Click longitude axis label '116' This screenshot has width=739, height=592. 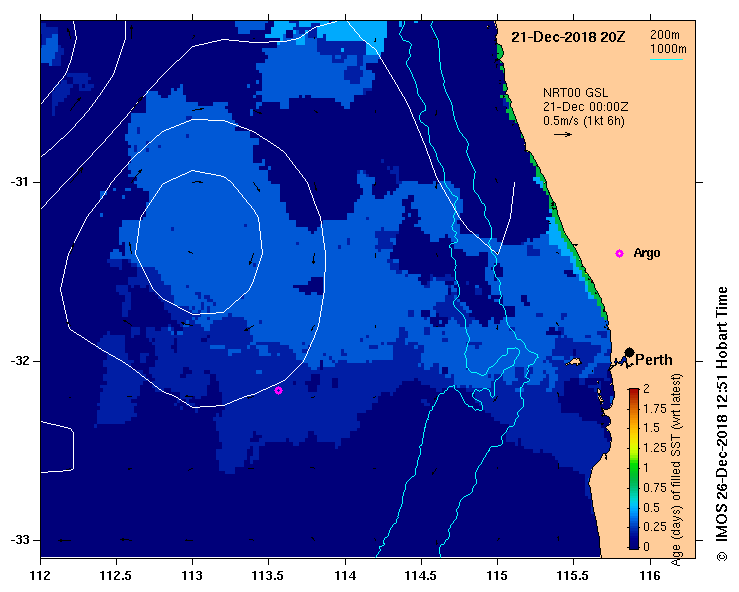tap(650, 576)
